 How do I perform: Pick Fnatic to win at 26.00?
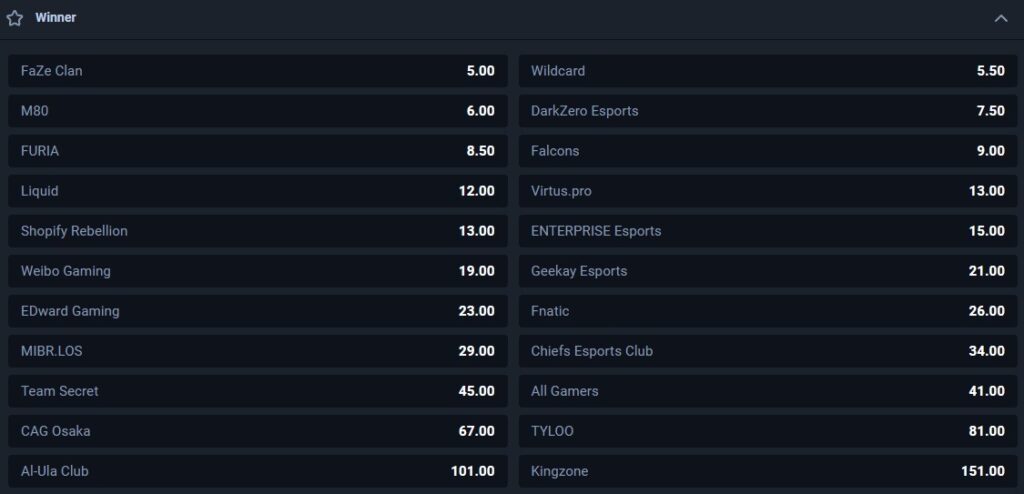pos(768,311)
